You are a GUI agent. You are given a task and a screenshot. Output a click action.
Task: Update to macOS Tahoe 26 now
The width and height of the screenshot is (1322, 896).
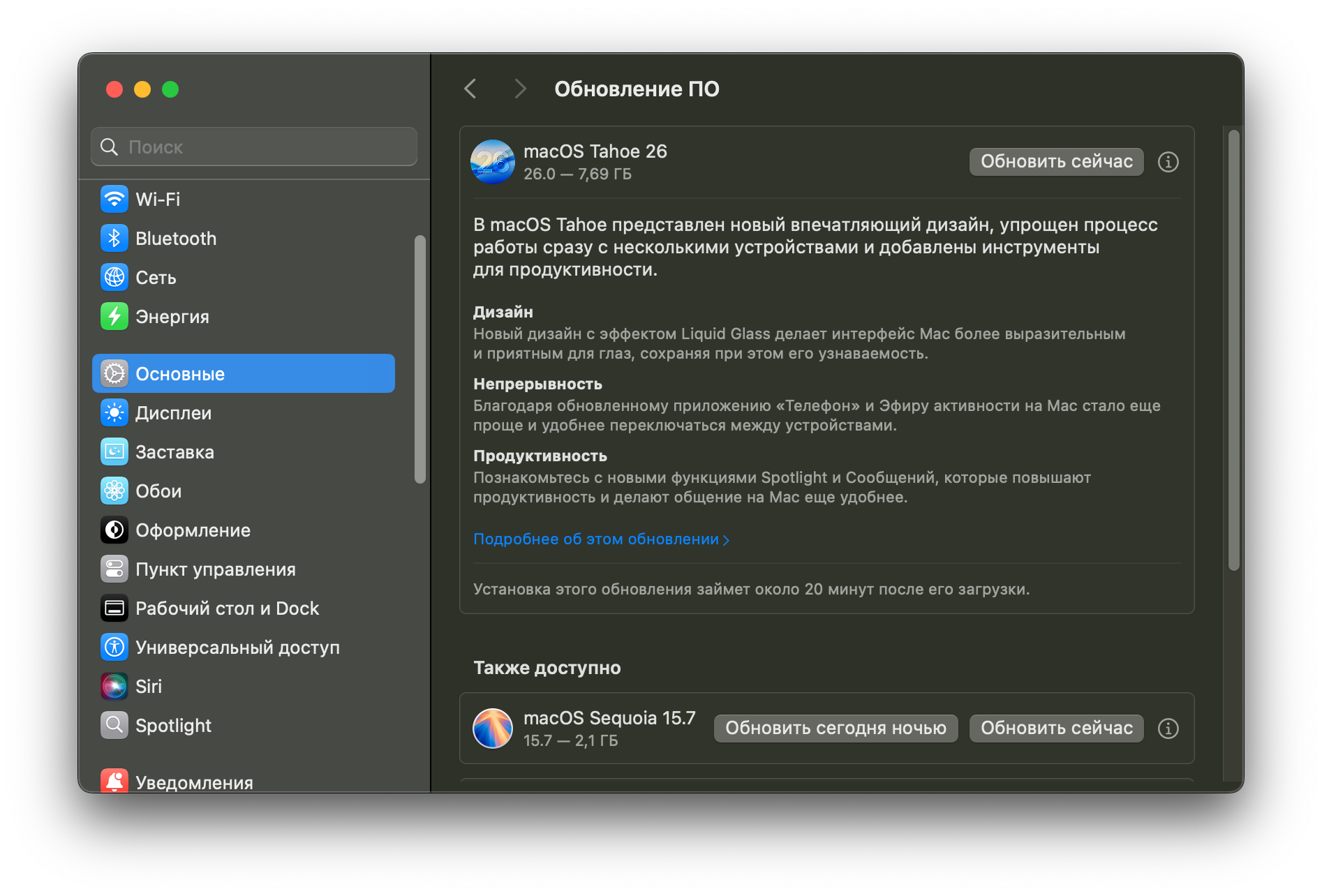click(x=1057, y=162)
